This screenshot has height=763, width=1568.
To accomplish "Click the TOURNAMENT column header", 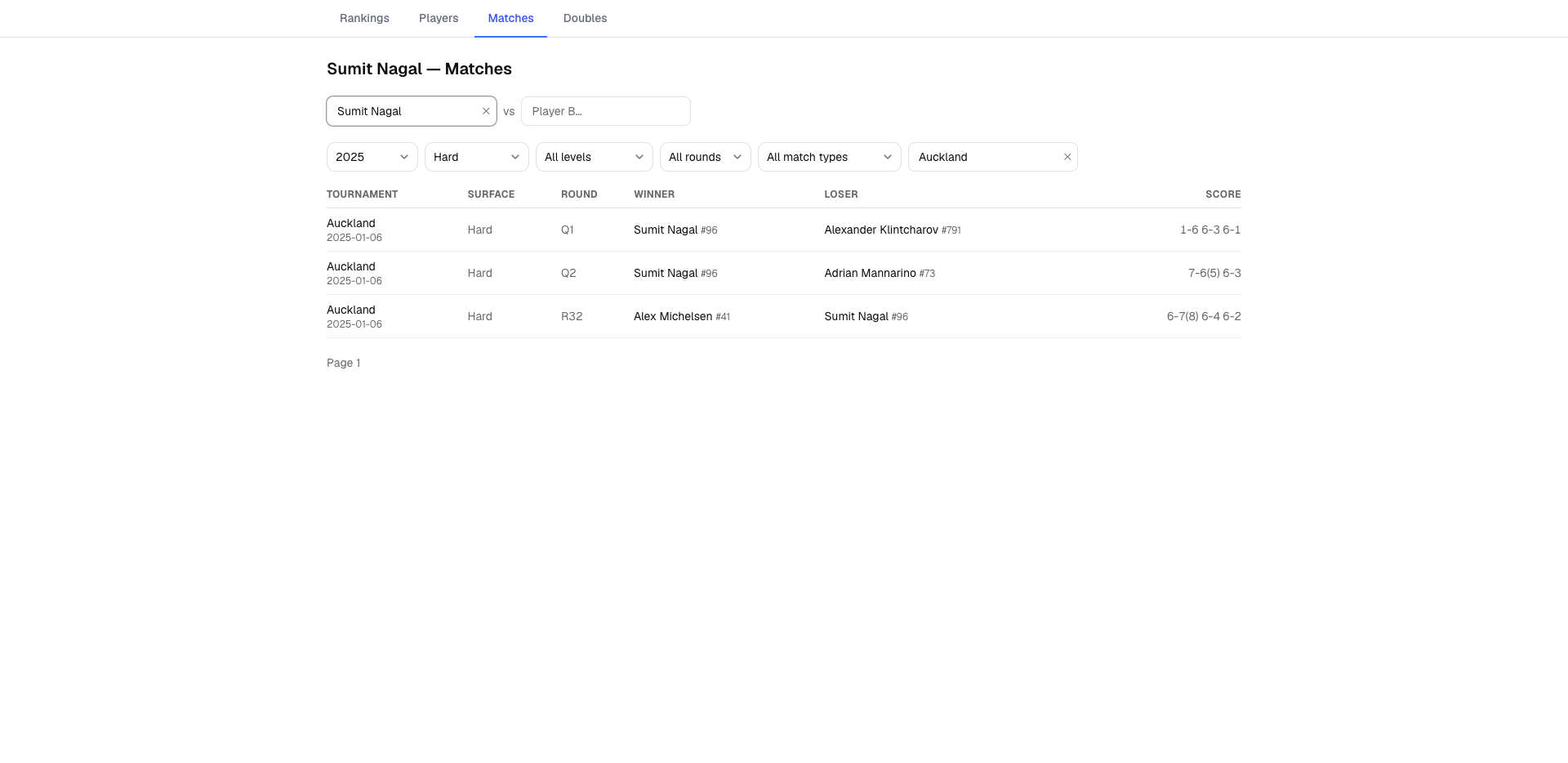I will pos(362,194).
